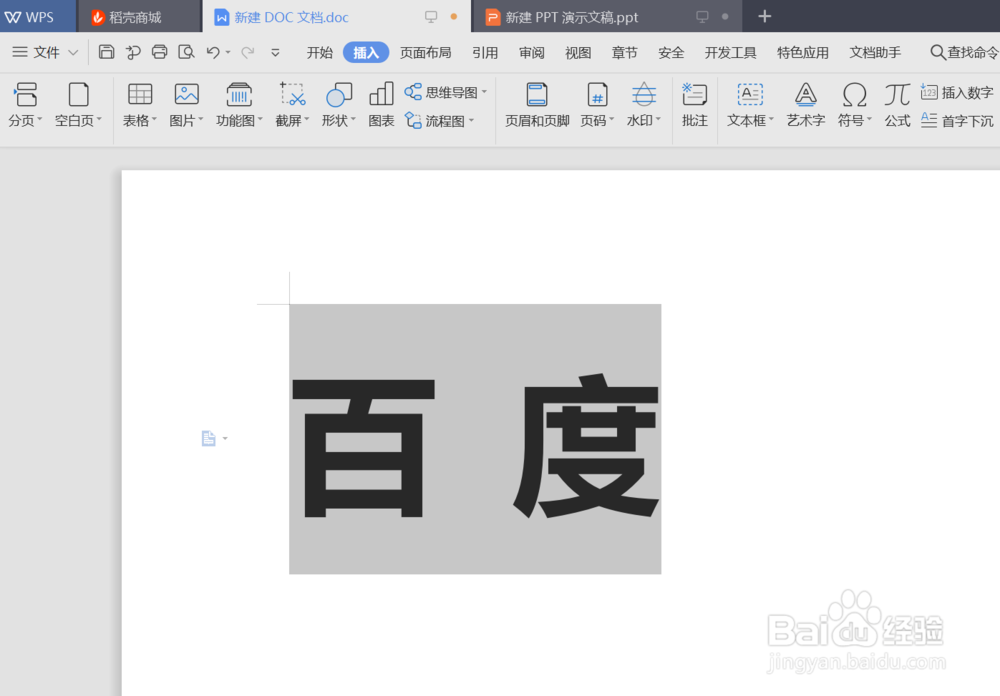The width and height of the screenshot is (1000, 696).
Task: Insert a picture using 图片
Action: 186,104
